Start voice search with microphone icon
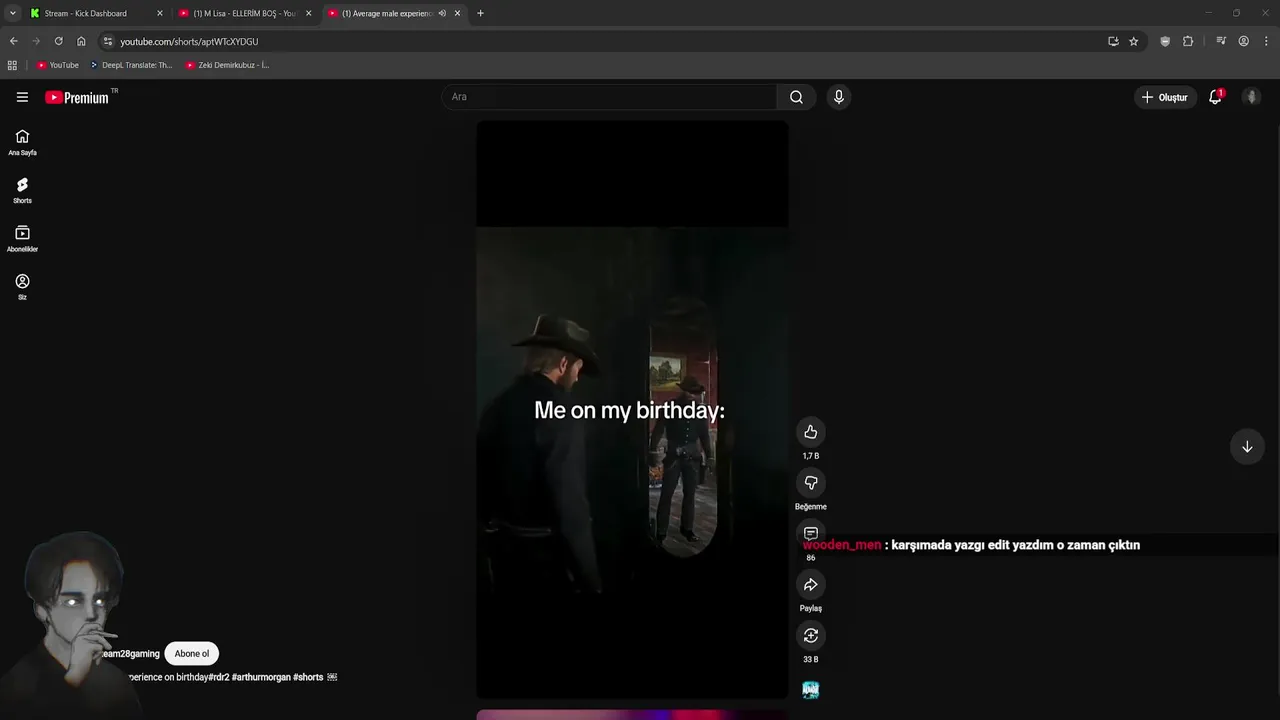 (x=839, y=97)
